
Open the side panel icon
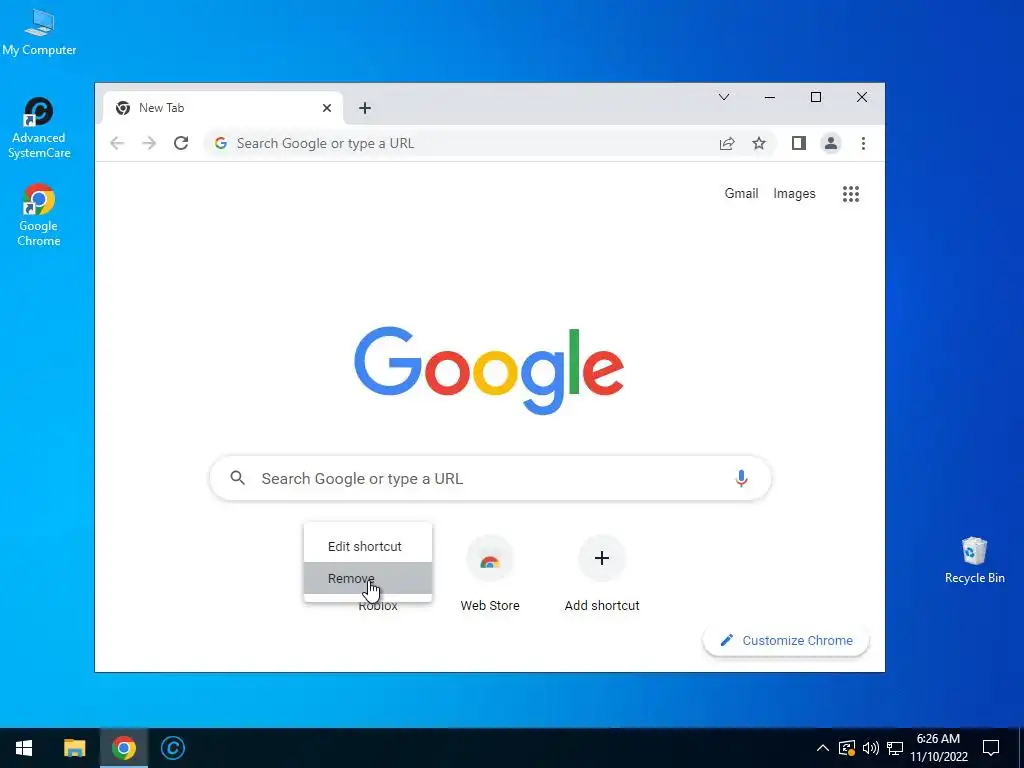pyautogui.click(x=799, y=143)
